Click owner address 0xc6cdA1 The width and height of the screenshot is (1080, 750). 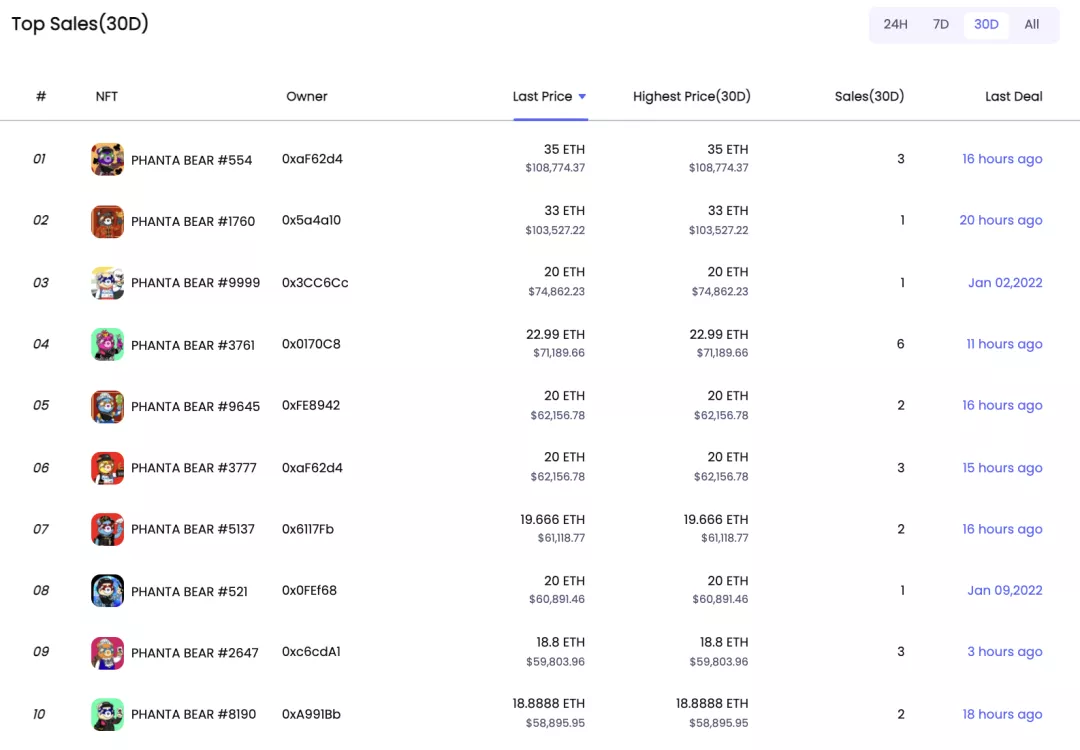[x=311, y=652]
